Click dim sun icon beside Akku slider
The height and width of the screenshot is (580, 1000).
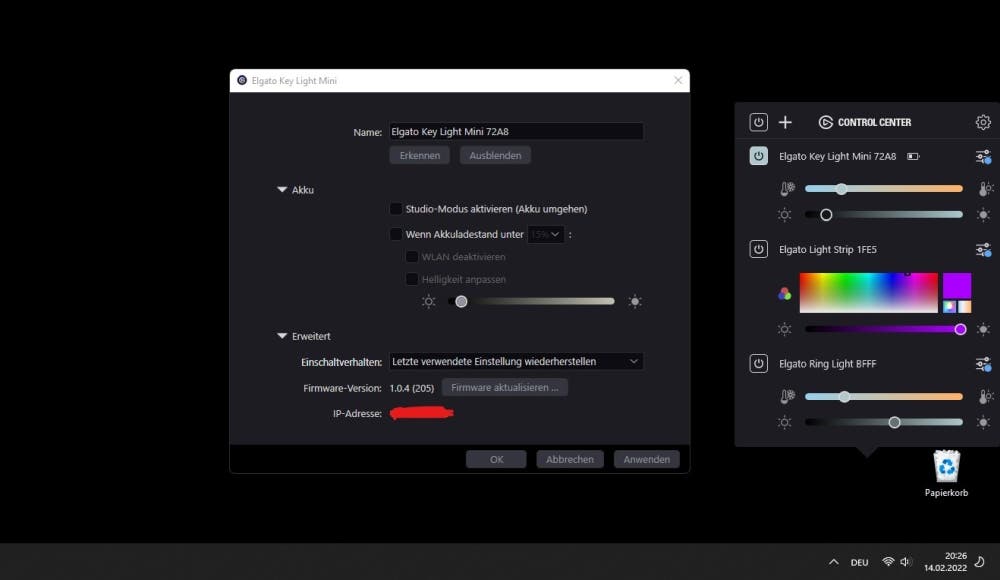click(x=429, y=301)
